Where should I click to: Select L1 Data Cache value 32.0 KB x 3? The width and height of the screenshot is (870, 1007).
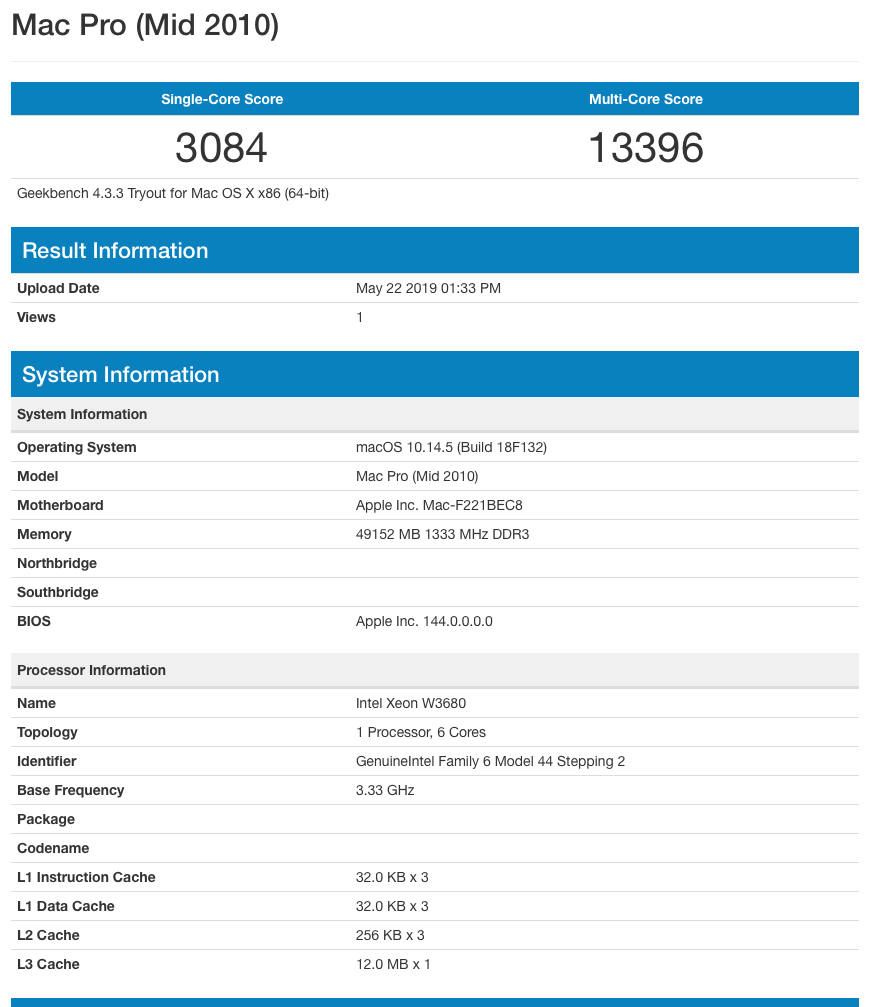[x=392, y=906]
